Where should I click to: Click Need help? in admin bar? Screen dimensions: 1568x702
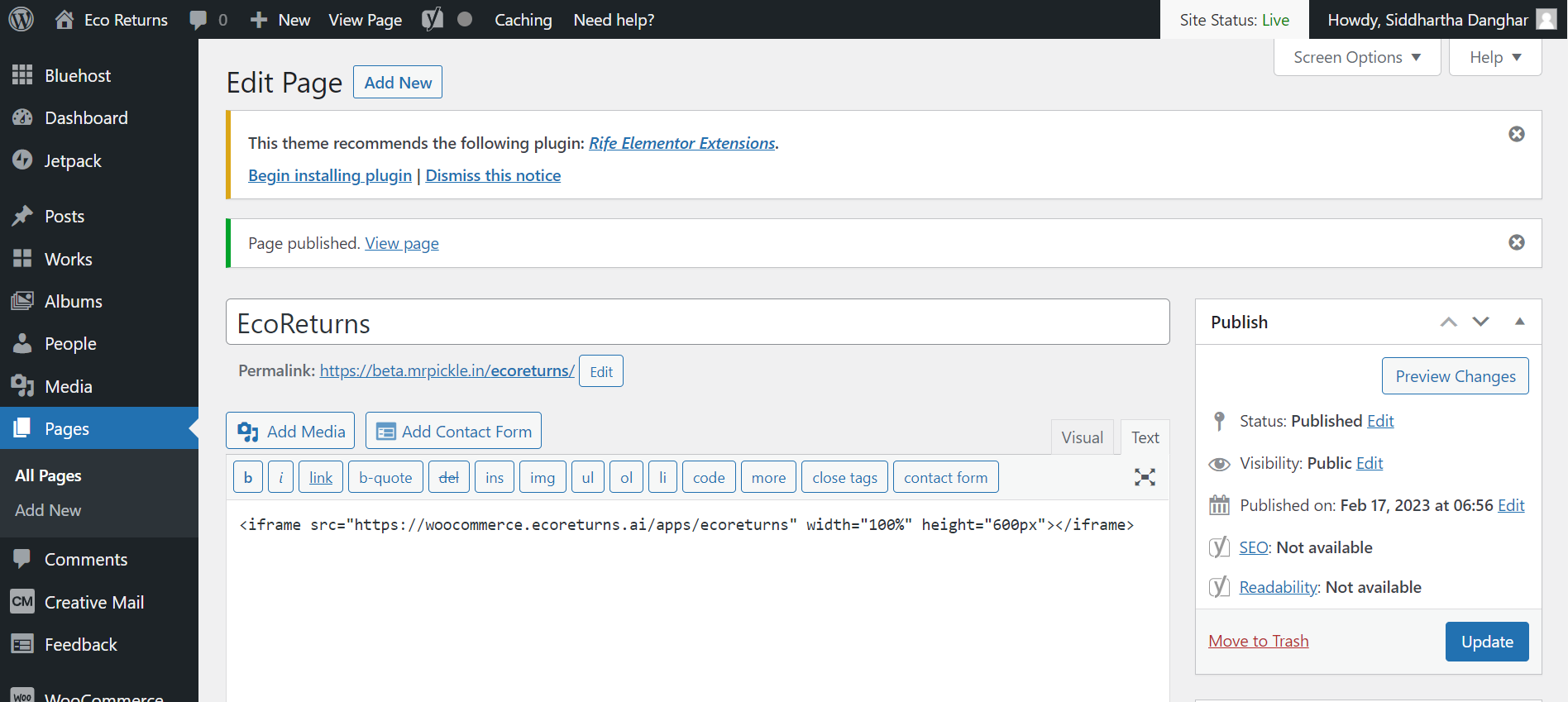coord(614,20)
